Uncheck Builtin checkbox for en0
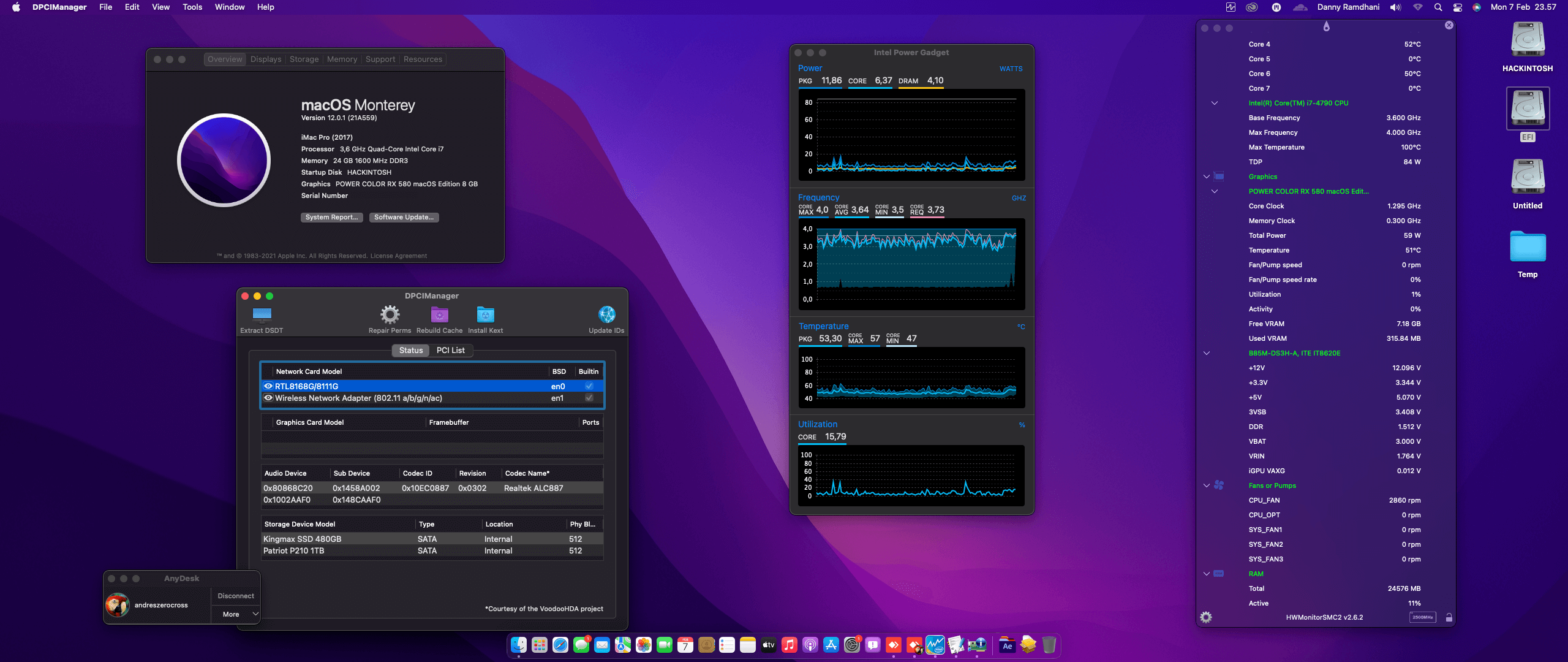 point(589,386)
